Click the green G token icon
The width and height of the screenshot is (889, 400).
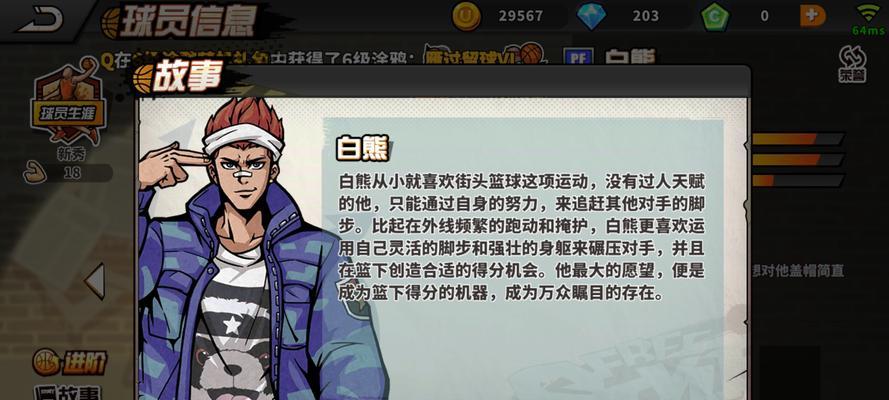click(x=715, y=16)
